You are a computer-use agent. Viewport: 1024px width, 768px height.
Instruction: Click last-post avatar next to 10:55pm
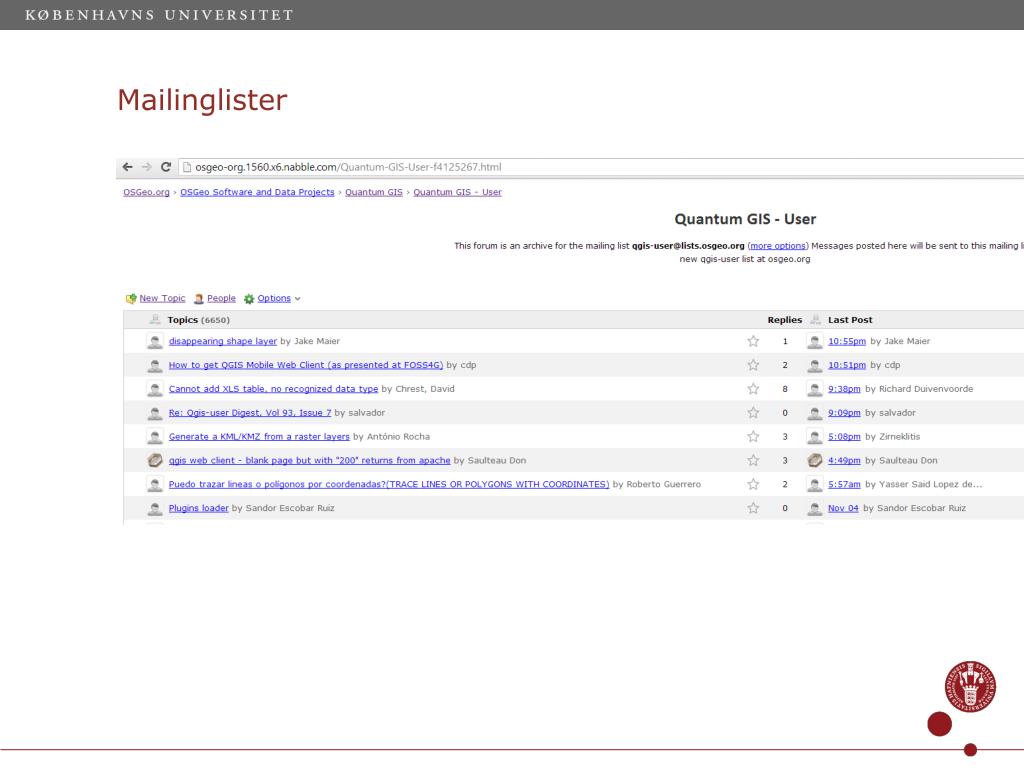[814, 341]
